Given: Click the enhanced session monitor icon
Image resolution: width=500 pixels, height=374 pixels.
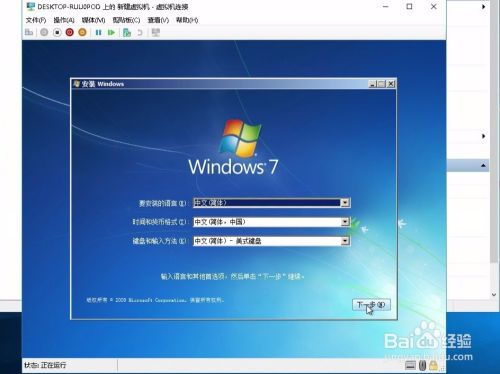Looking at the screenshot, I should click(x=156, y=32).
